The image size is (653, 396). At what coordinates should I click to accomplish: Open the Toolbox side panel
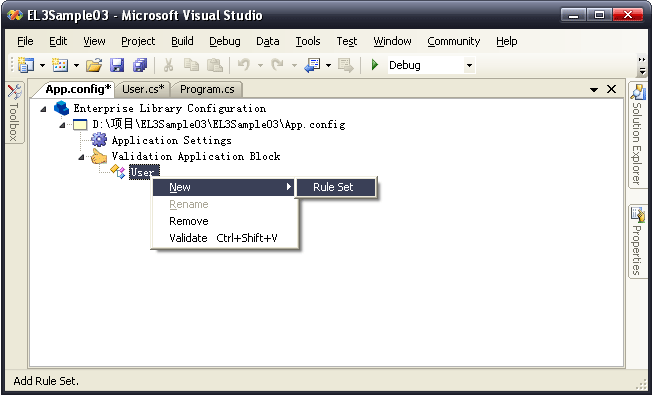point(14,112)
